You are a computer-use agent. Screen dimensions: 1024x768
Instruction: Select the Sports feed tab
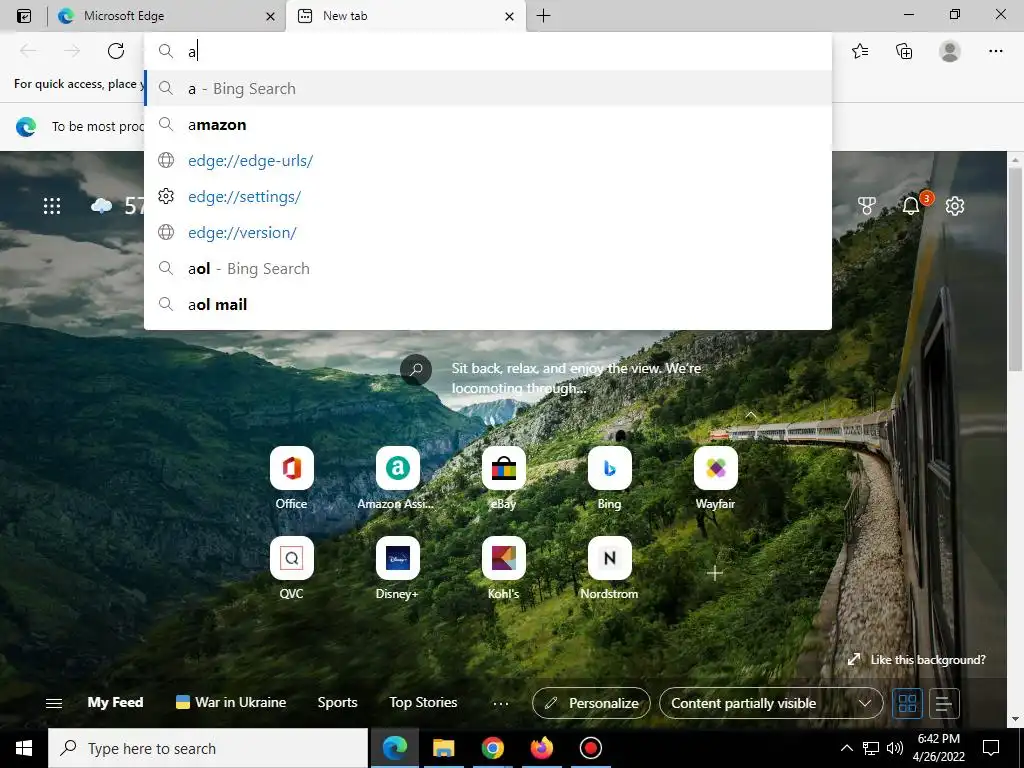[337, 702]
